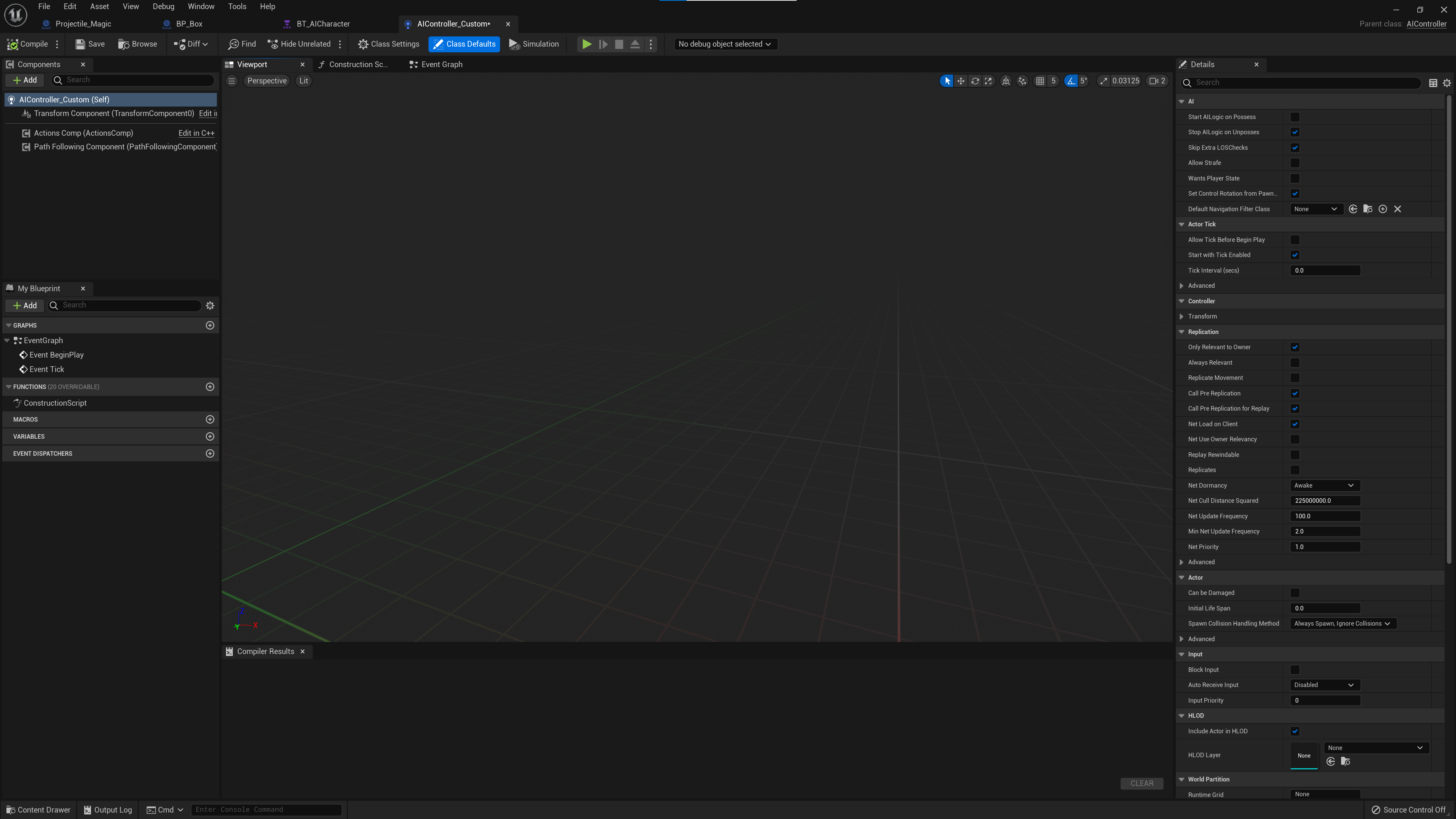1456x819 pixels.
Task: Open My Blueprint settings gear
Action: 210,306
